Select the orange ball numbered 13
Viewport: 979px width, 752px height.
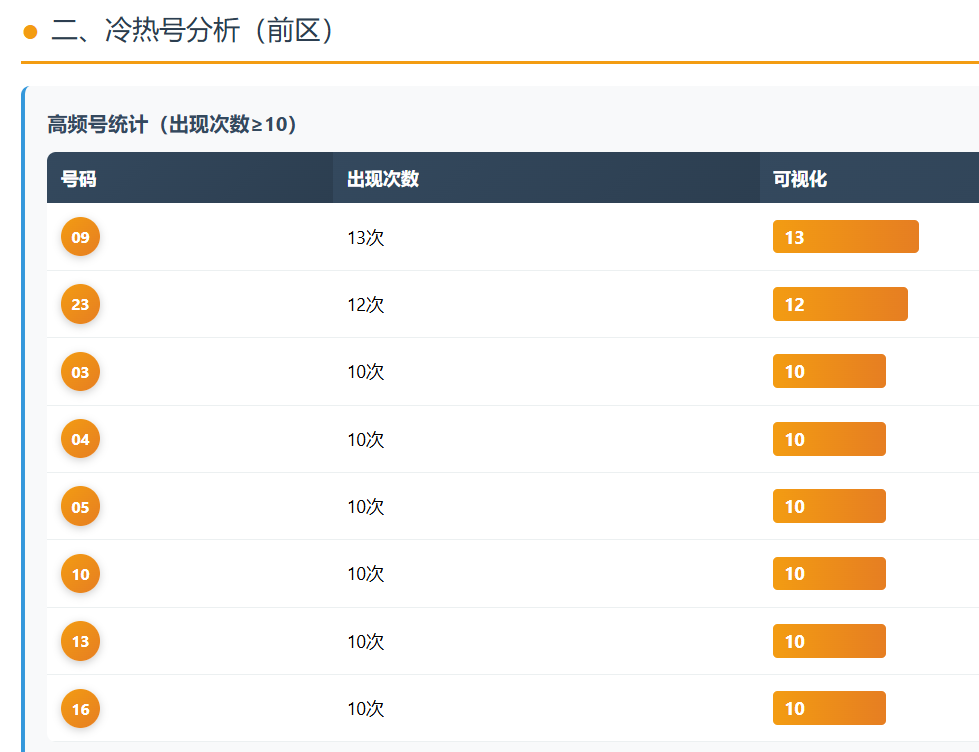(x=80, y=641)
